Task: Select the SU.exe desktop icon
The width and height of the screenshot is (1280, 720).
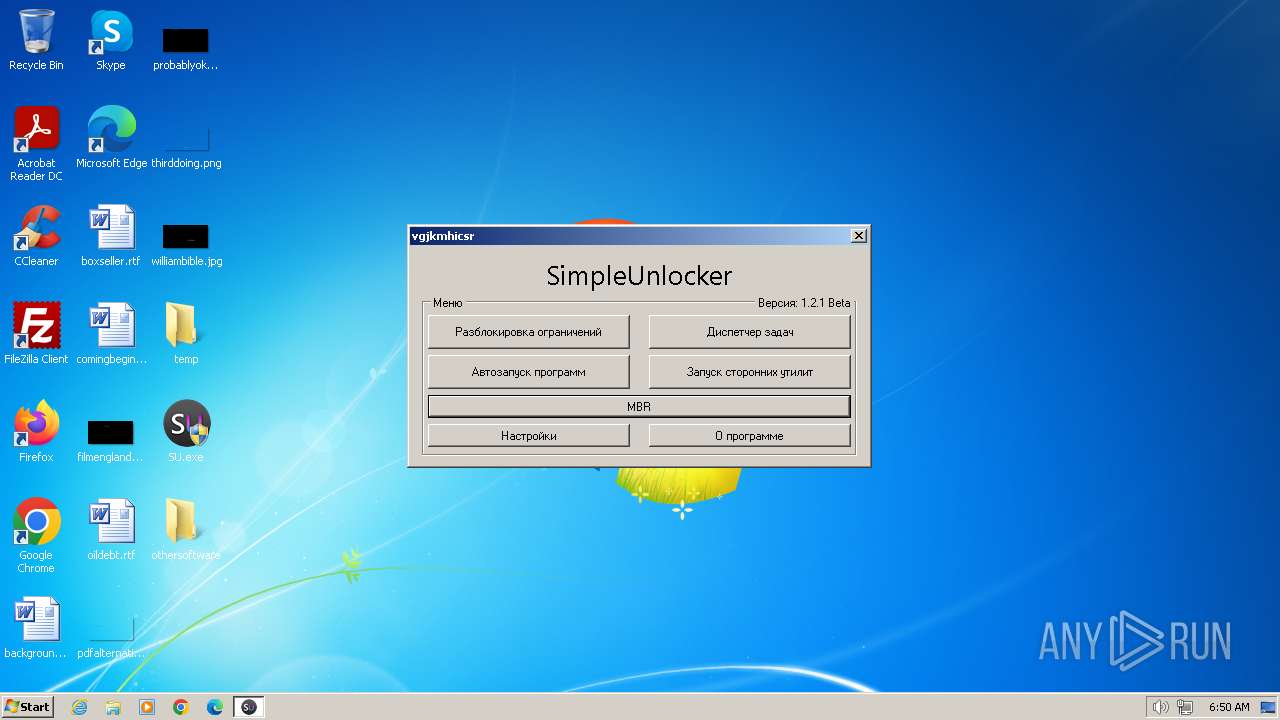Action: [186, 432]
